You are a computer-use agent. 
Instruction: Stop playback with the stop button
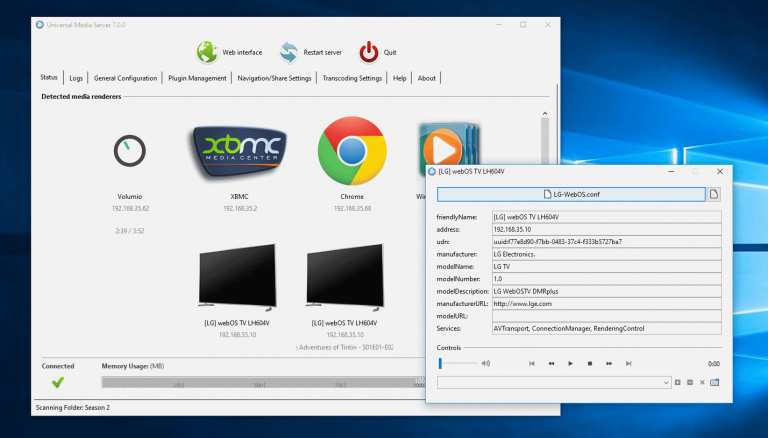pyautogui.click(x=590, y=364)
